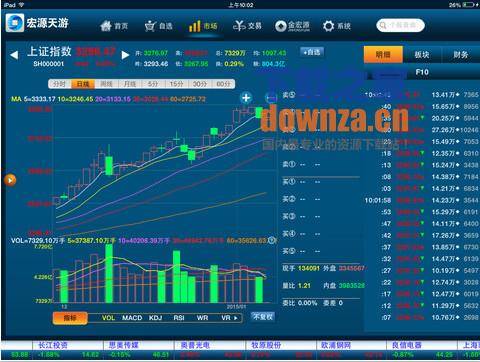Select the MACD indicator
Screen dimensions: 480x362
click(132, 318)
